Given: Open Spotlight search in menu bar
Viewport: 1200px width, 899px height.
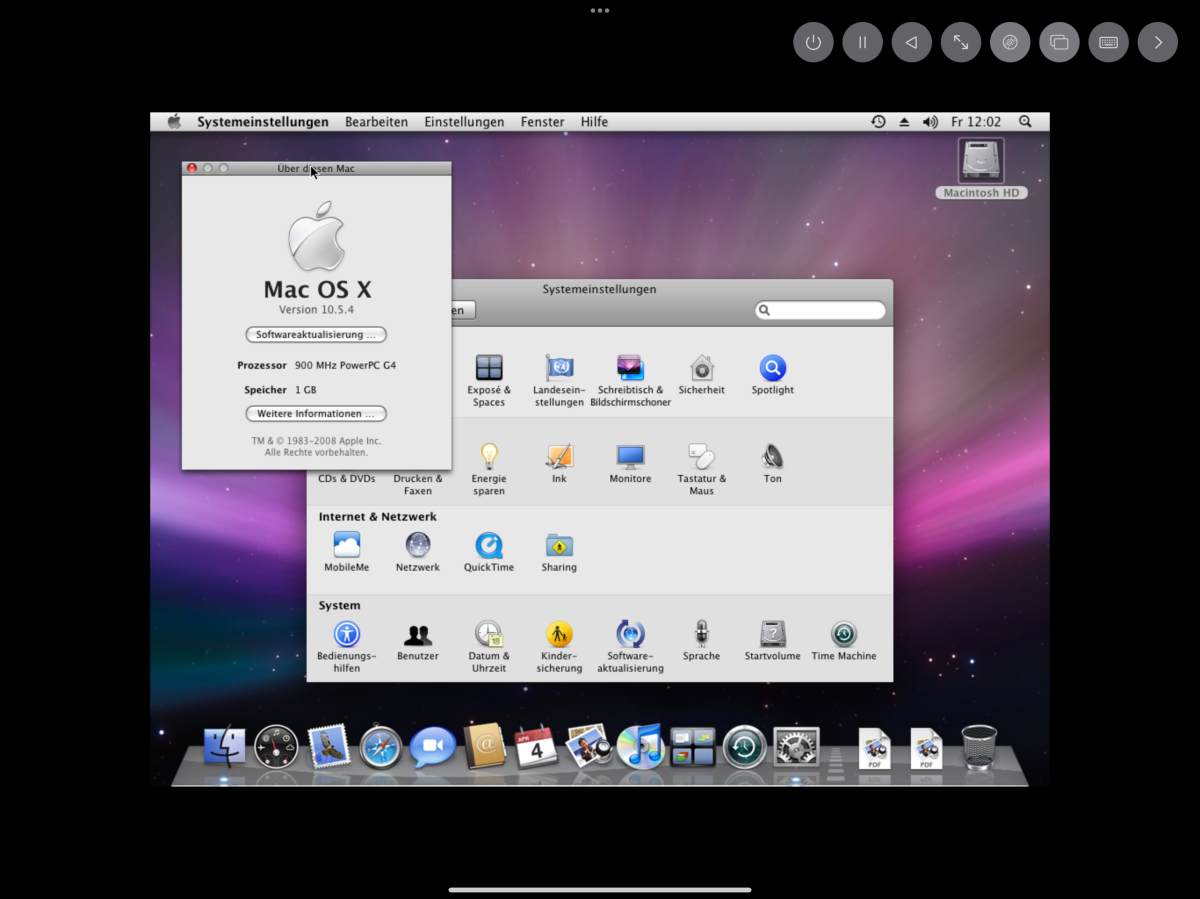Looking at the screenshot, I should coord(1025,122).
